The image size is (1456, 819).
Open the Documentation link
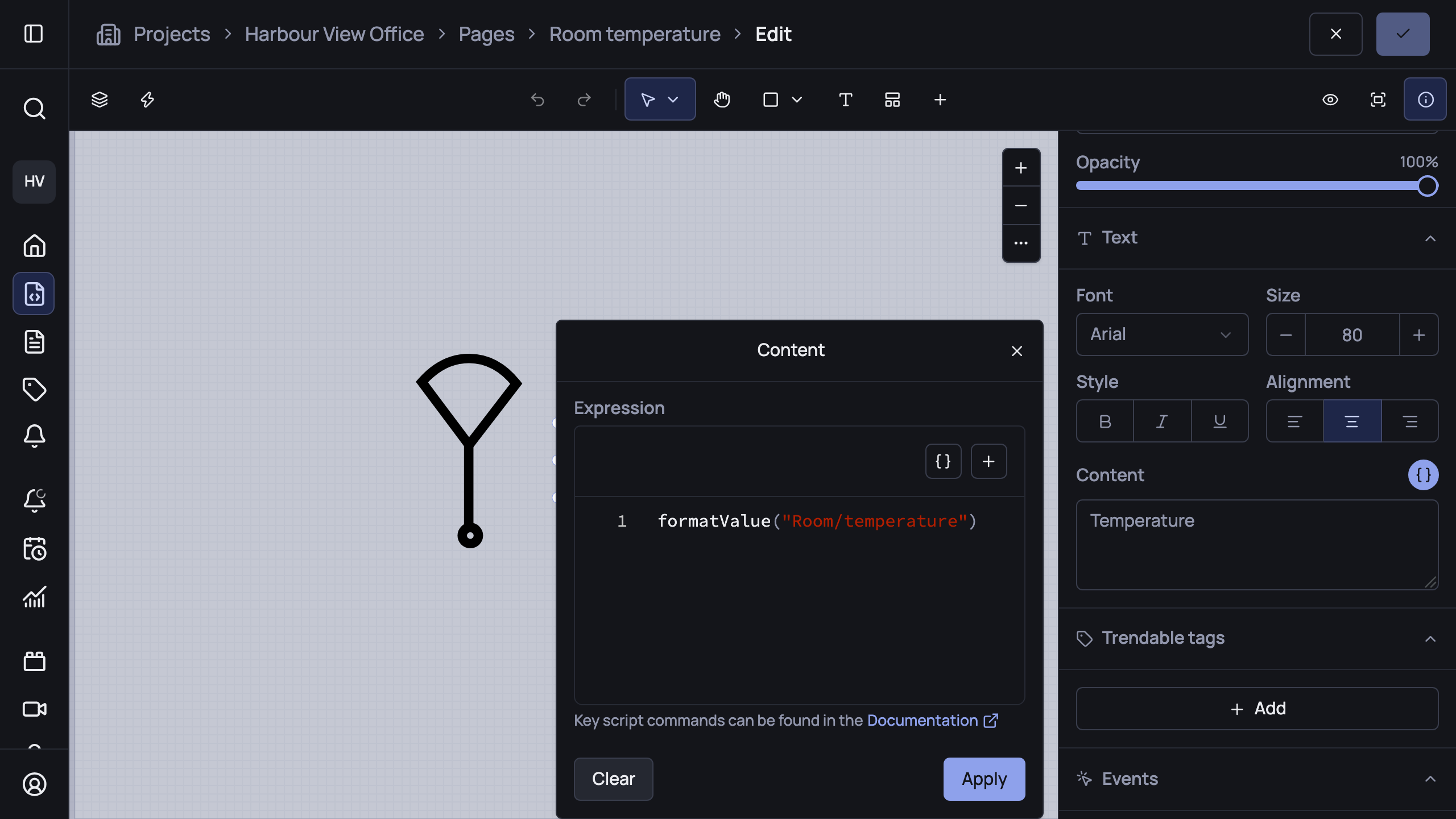(x=932, y=721)
